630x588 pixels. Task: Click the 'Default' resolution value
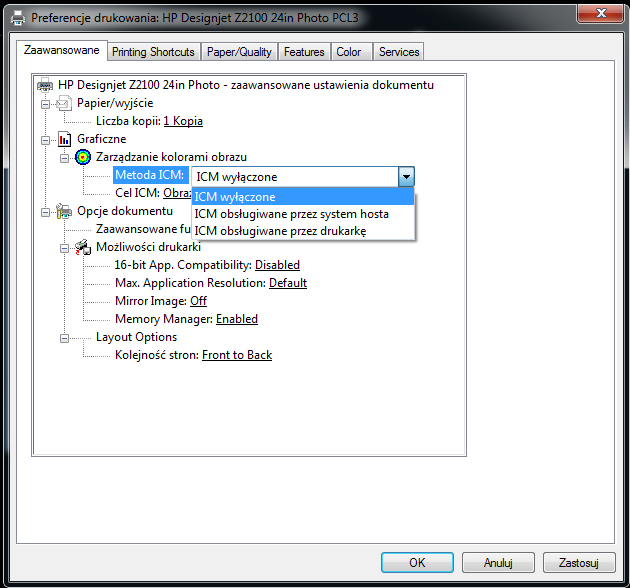tap(288, 283)
